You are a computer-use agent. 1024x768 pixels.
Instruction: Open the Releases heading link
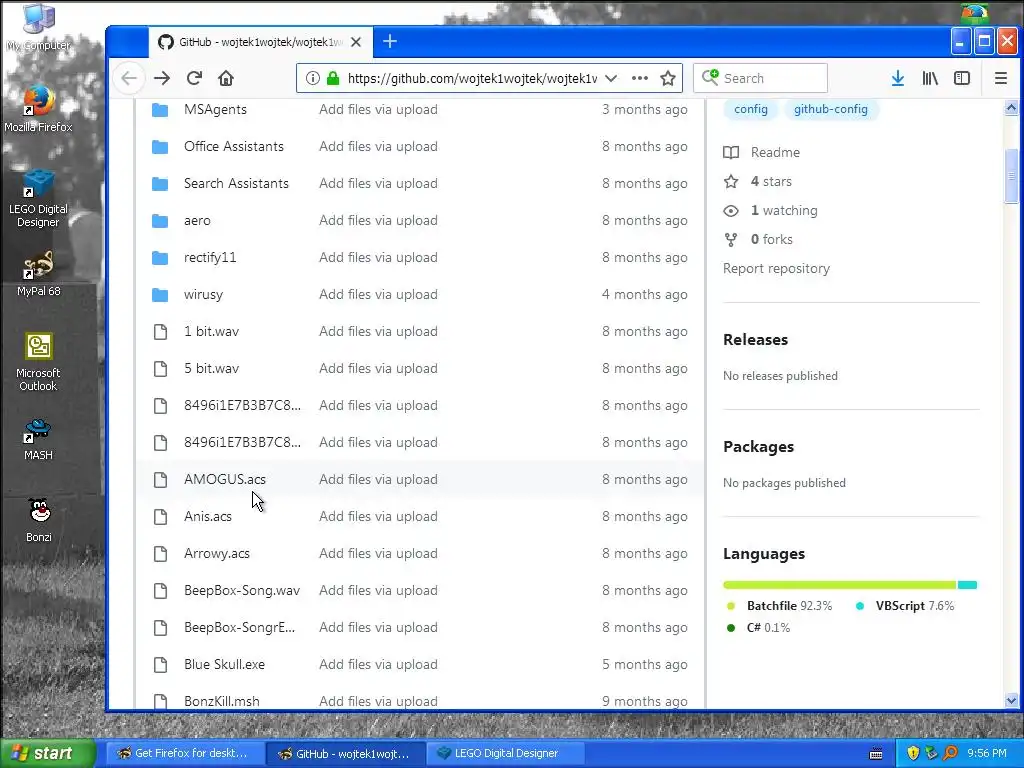[756, 340]
